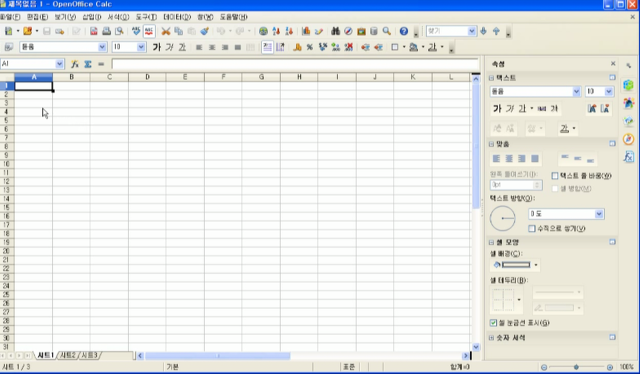The image size is (640, 374).
Task: Click the Zoom magnifier icon
Action: (387, 31)
